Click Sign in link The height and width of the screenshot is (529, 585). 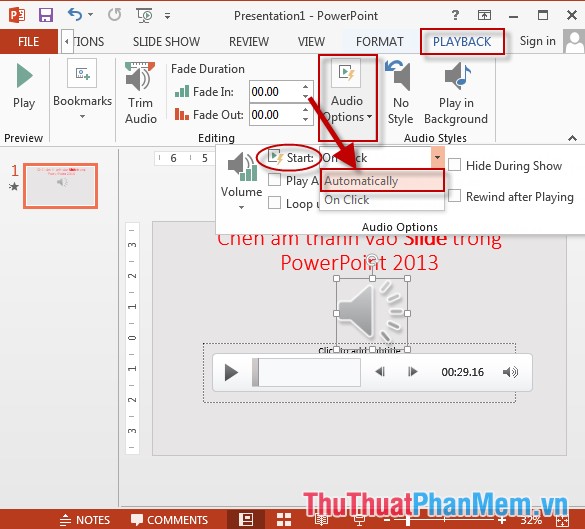pos(538,41)
